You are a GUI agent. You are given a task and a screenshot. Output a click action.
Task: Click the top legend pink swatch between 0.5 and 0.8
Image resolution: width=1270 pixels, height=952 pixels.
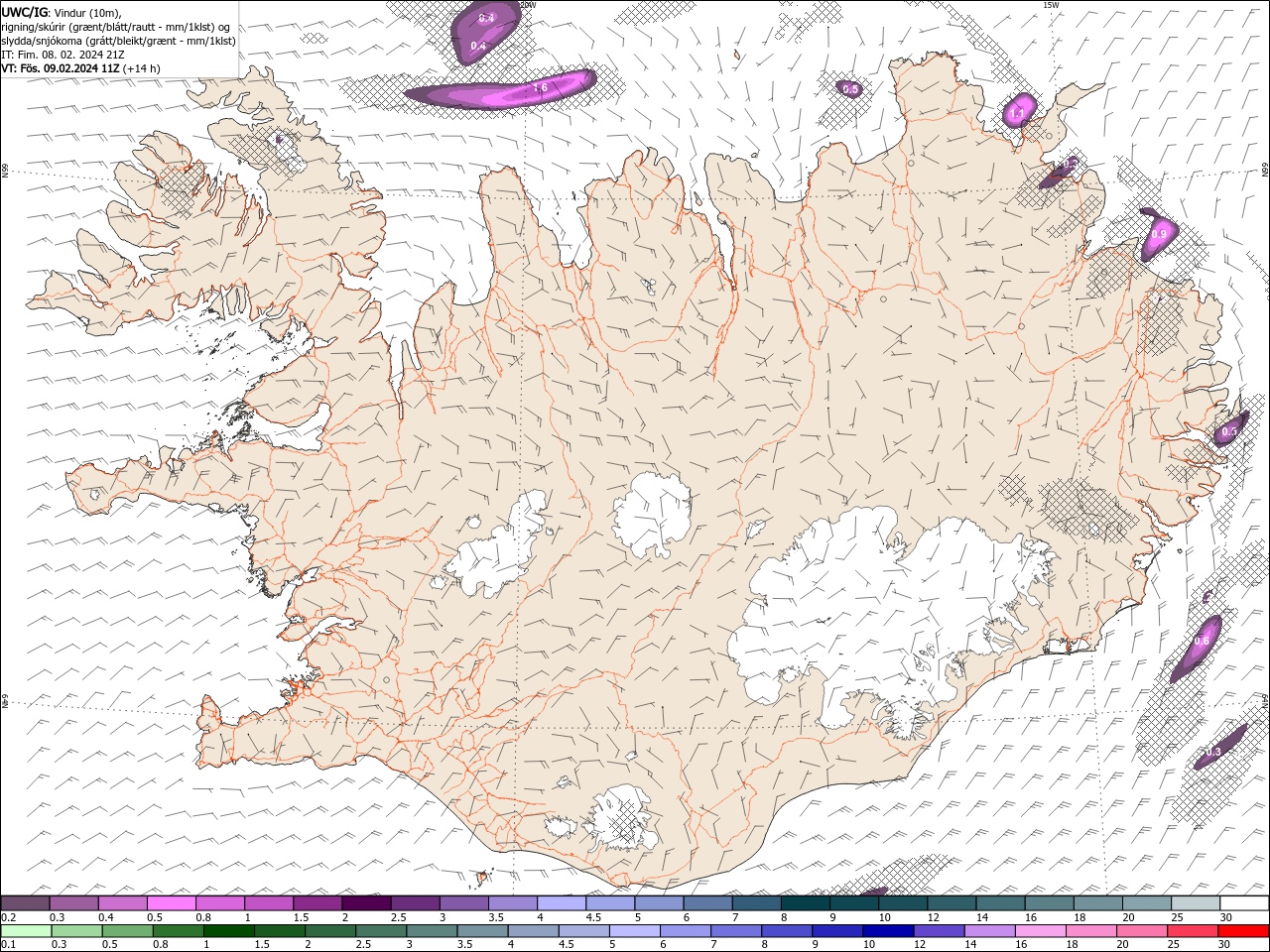point(171,902)
